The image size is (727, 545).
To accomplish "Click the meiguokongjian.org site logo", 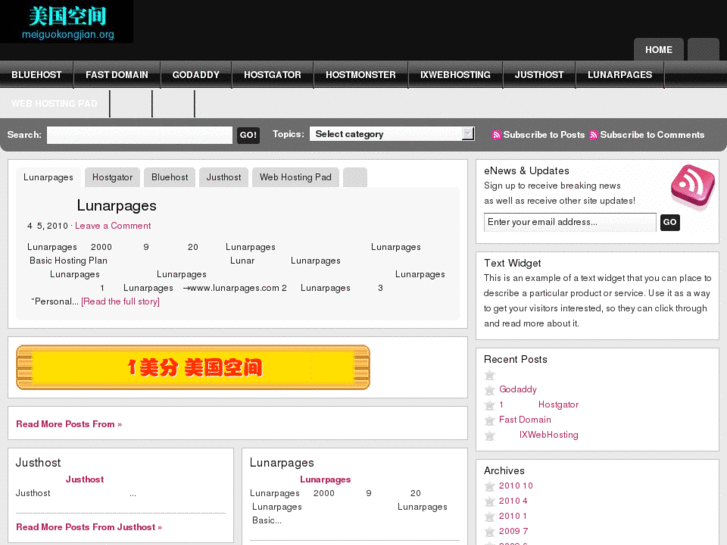I will tap(67, 22).
